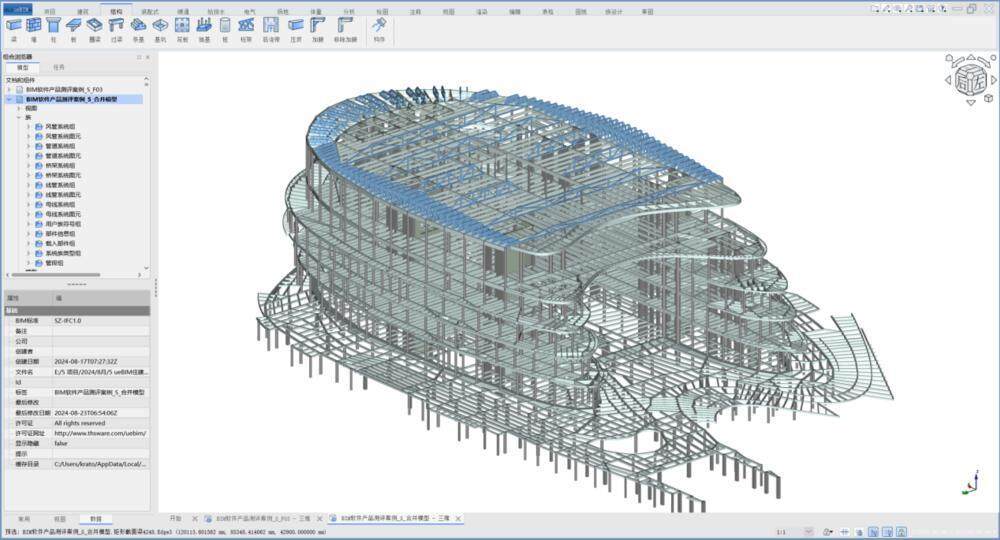Select BIM软件产品测评案例_S_F03 document in tree

coord(64,90)
